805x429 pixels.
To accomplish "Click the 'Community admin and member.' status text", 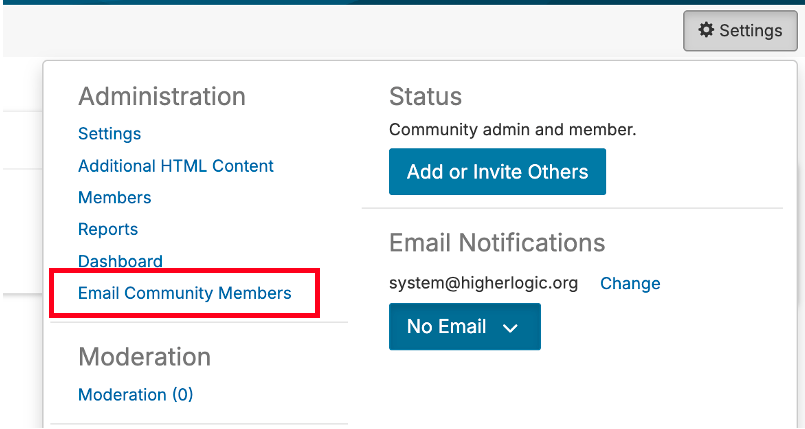I will (x=512, y=129).
